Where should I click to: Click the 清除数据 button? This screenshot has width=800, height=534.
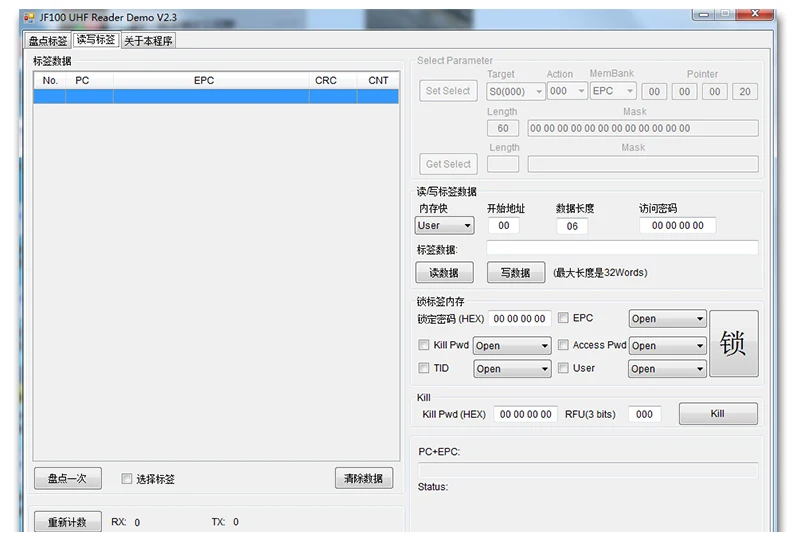point(364,478)
